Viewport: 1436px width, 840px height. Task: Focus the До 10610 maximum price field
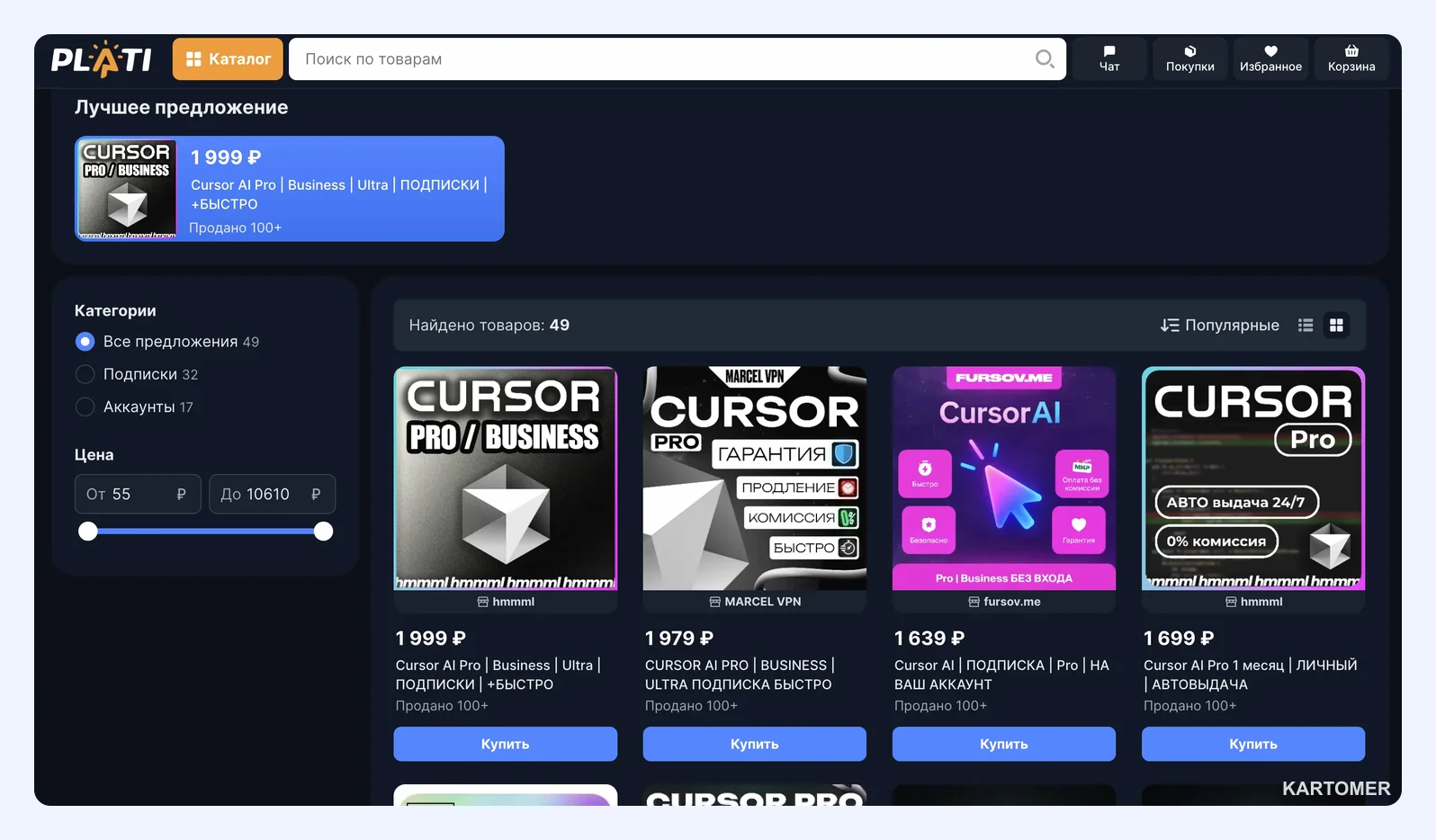273,494
